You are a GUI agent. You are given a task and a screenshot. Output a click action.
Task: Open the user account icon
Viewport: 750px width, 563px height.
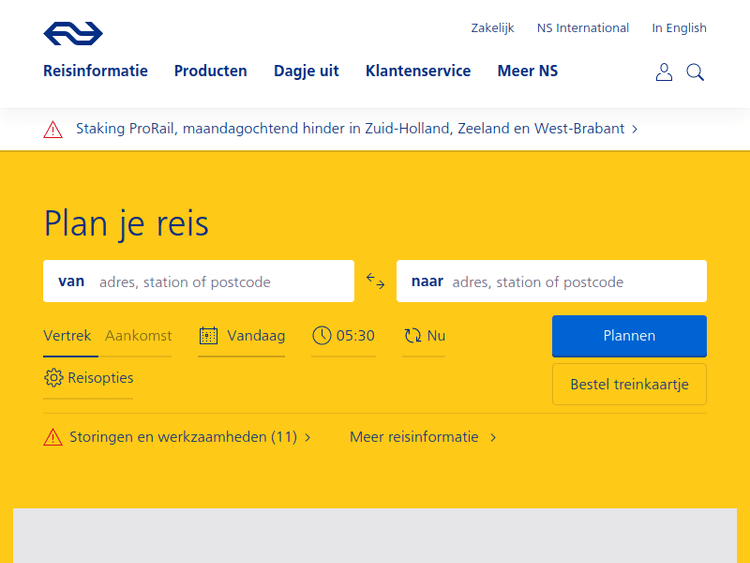(x=664, y=72)
